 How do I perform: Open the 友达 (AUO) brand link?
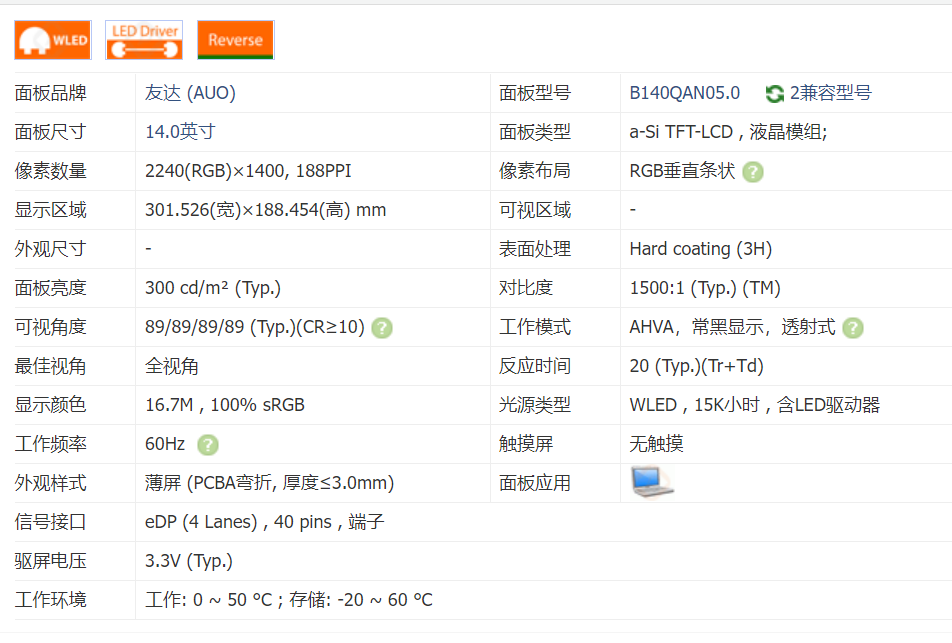click(x=190, y=93)
